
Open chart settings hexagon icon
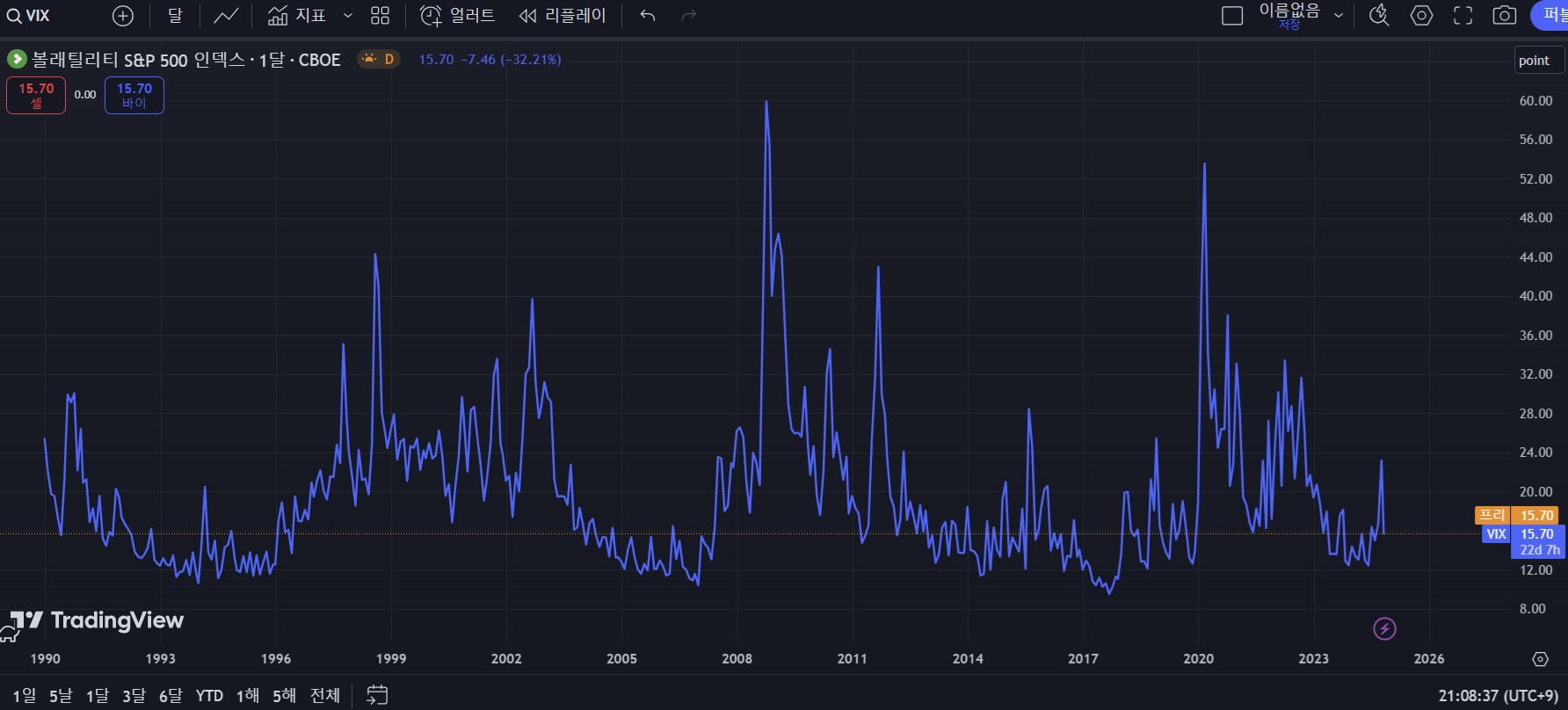click(1421, 16)
